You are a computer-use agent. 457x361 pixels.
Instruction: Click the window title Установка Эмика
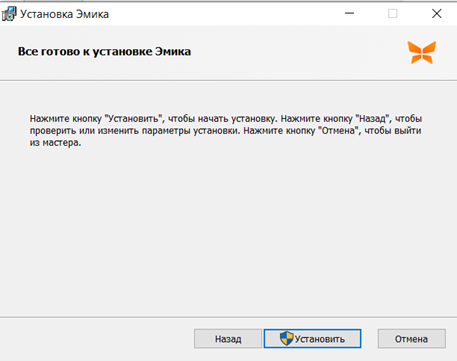click(x=64, y=14)
